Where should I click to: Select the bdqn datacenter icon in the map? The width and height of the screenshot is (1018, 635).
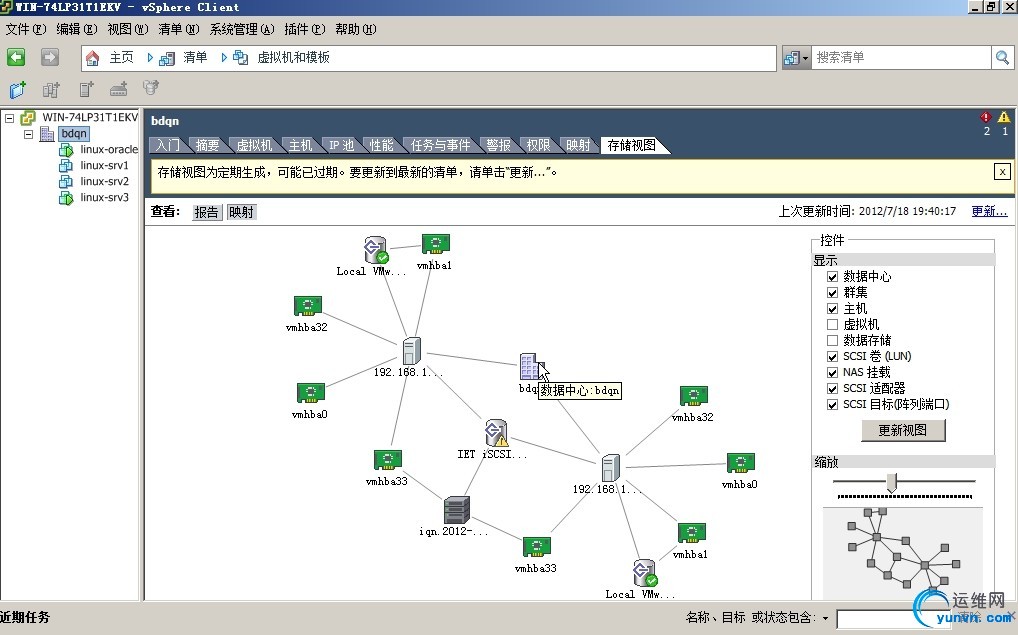(529, 367)
